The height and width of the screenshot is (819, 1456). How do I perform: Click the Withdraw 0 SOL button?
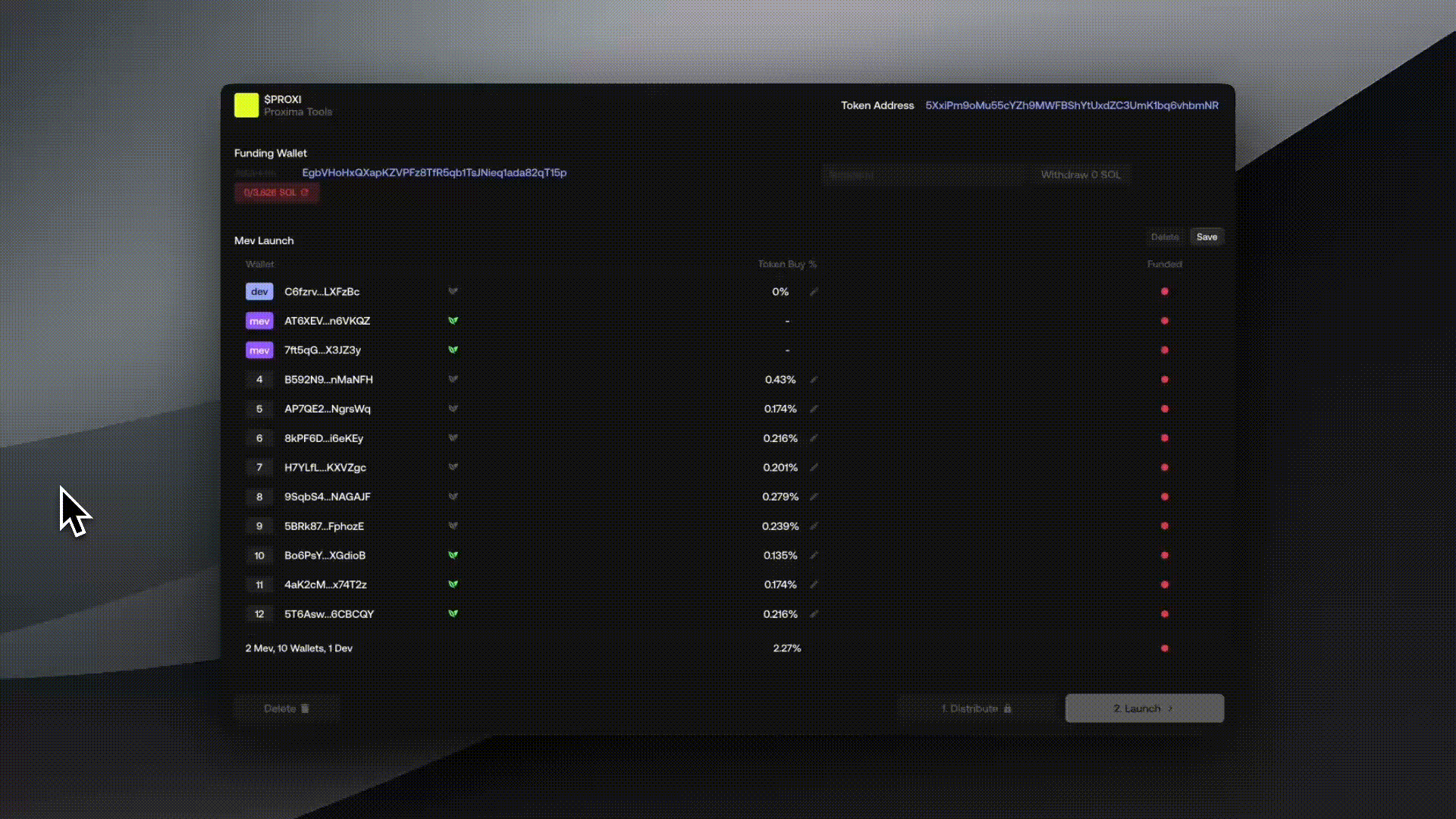[1080, 174]
